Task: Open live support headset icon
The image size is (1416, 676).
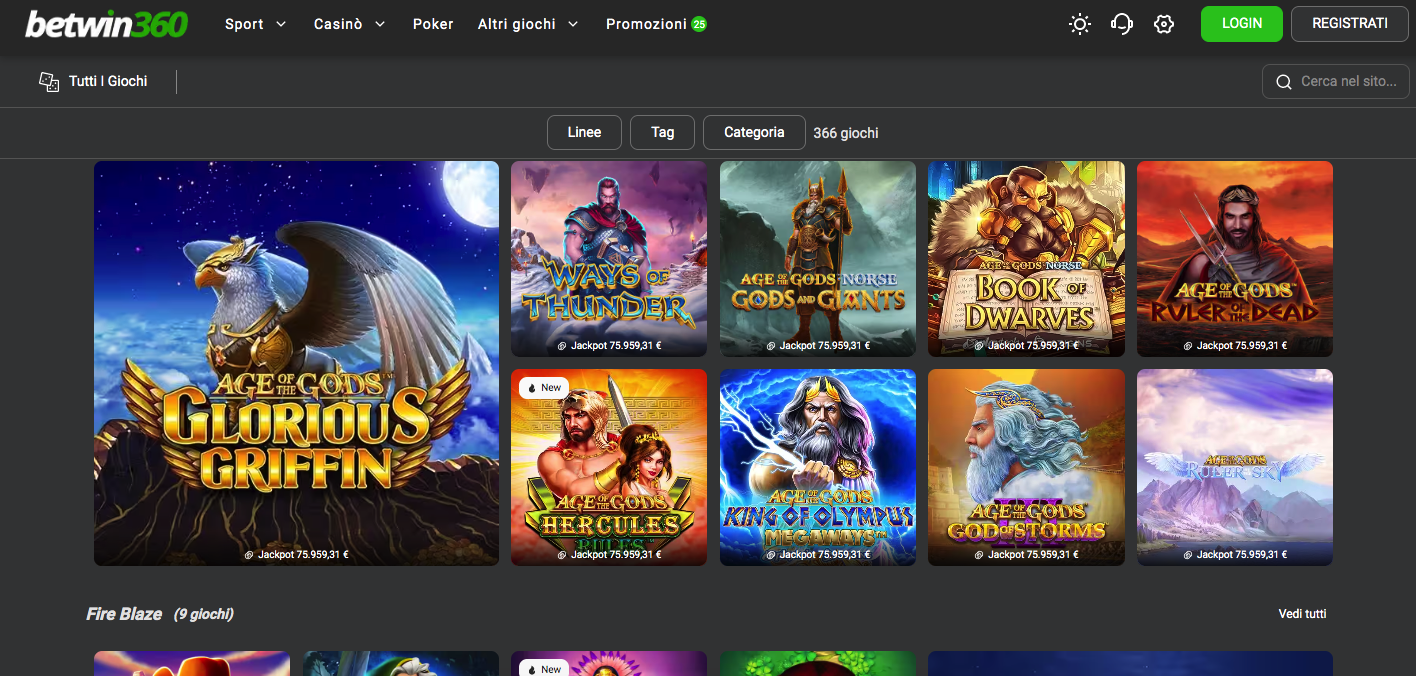Action: point(1122,24)
